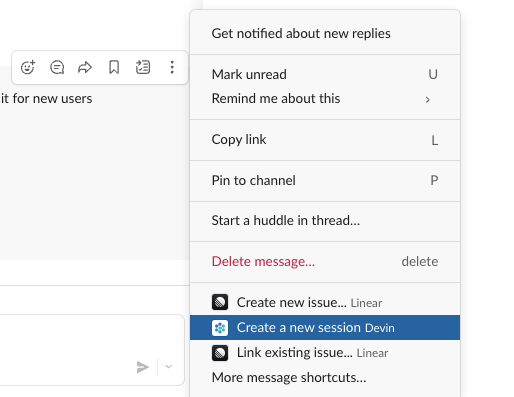Click Linear icon beside Create new issue
Image resolution: width=514 pixels, height=397 pixels.
coord(220,302)
